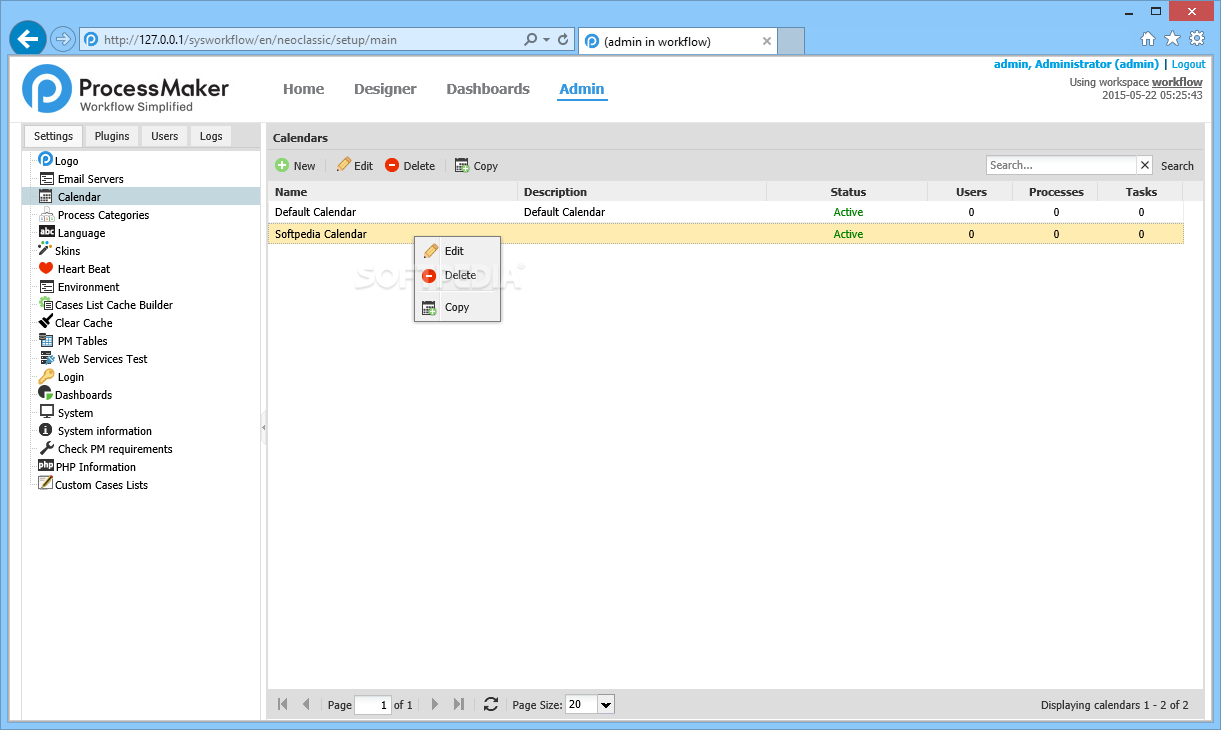Click the browser forward button
Screen dimensions: 1221x730
click(62, 39)
